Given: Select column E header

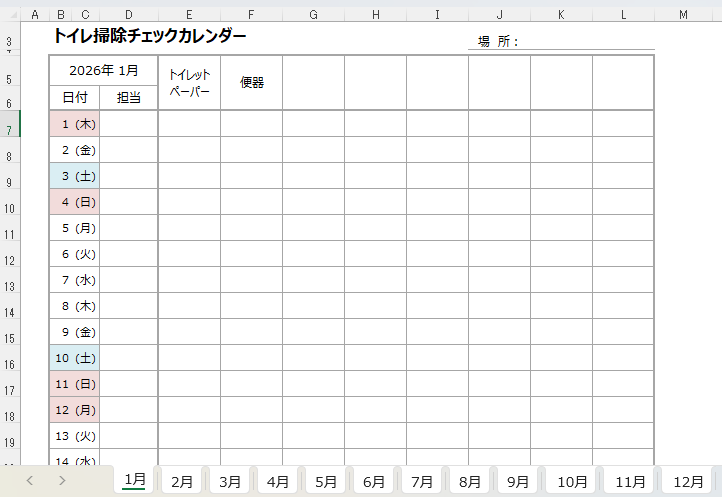Looking at the screenshot, I should point(189,14).
